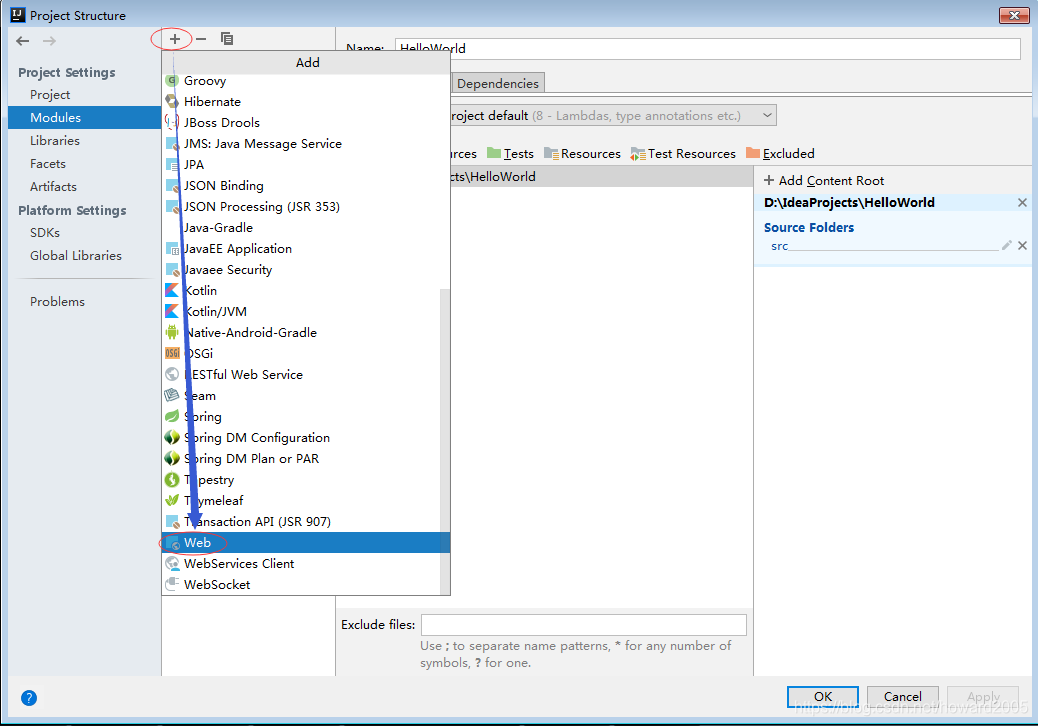The height and width of the screenshot is (726, 1038).
Task: Remove content root D:\IdeaProjects\HelloWorld with X
Action: (x=1023, y=203)
